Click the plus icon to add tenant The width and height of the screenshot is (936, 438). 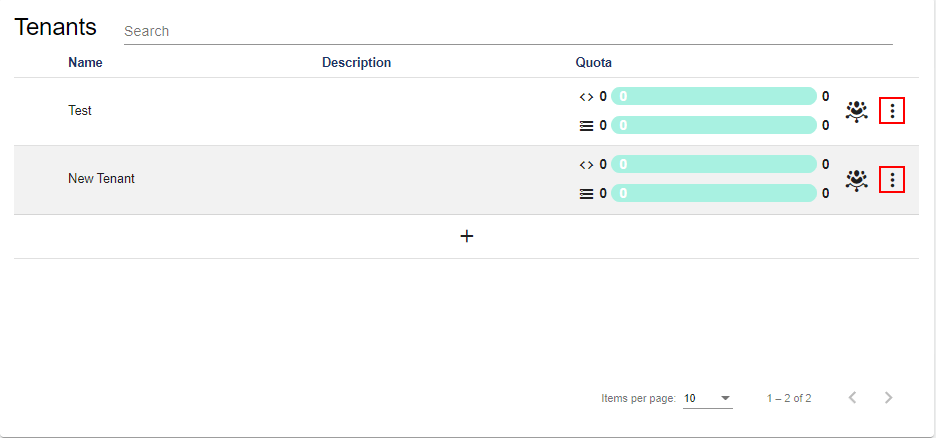click(466, 236)
